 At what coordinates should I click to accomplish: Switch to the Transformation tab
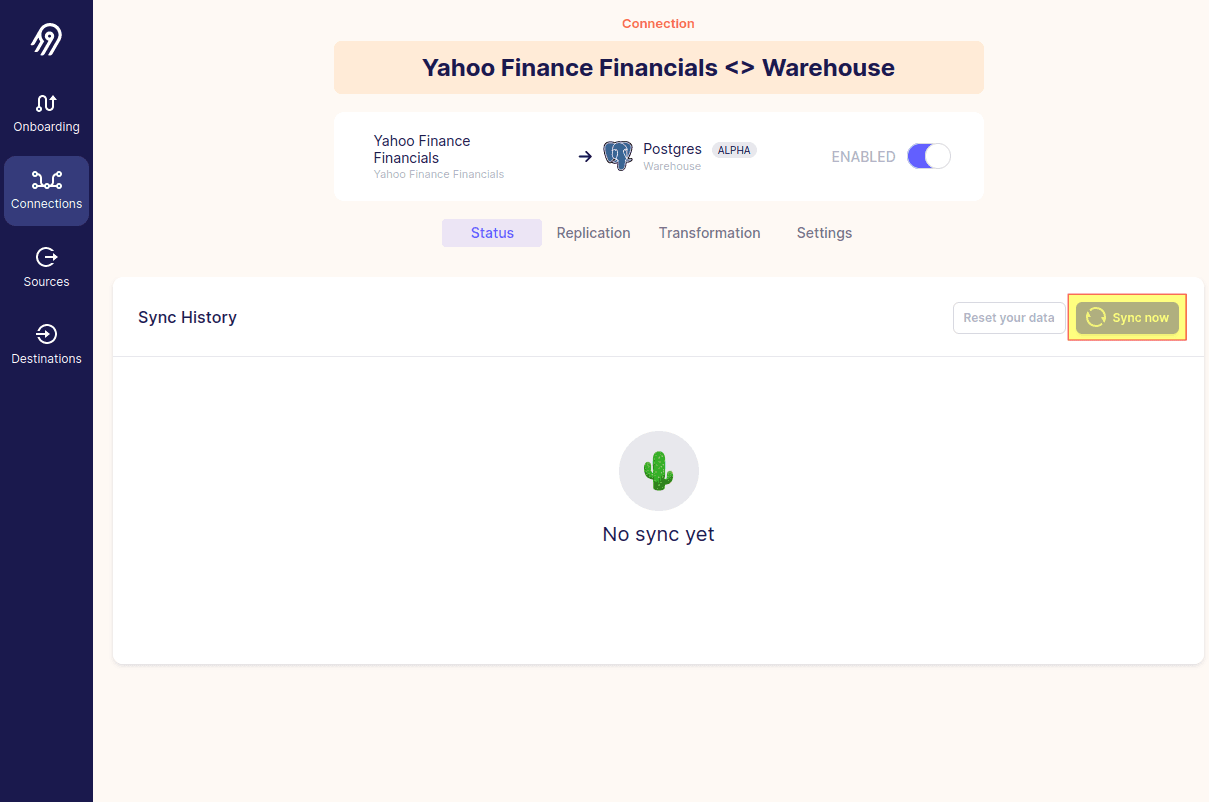[x=709, y=233]
